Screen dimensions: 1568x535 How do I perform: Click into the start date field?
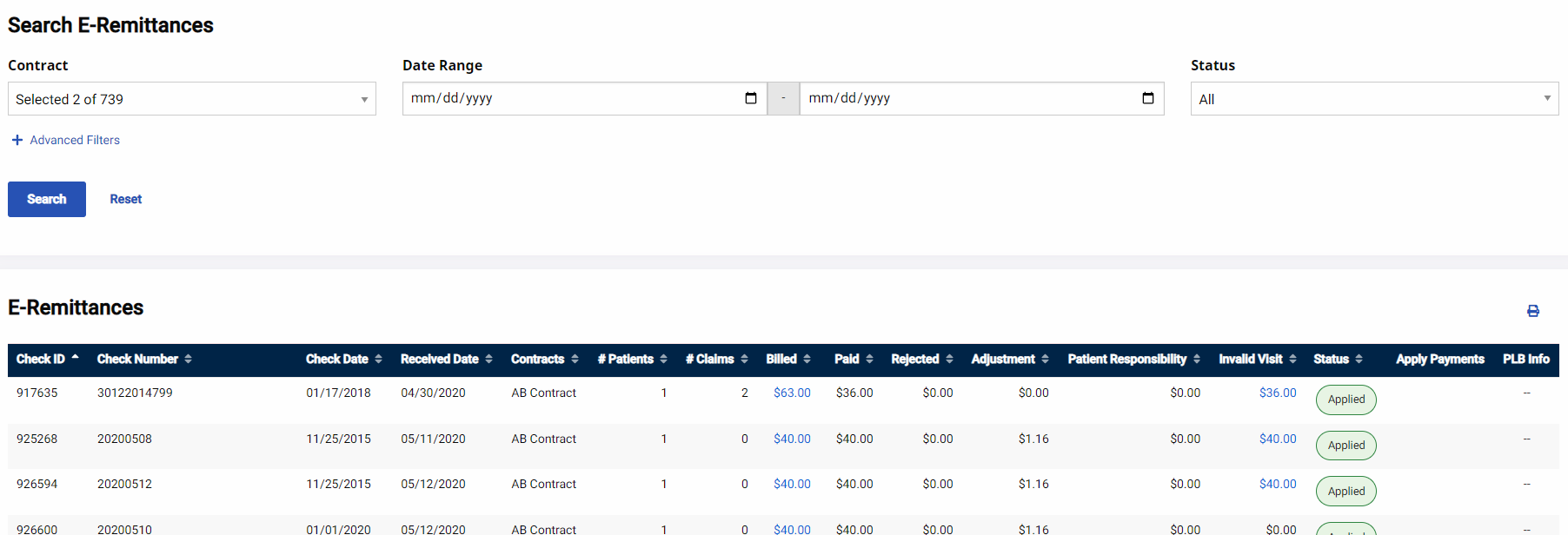pos(565,98)
